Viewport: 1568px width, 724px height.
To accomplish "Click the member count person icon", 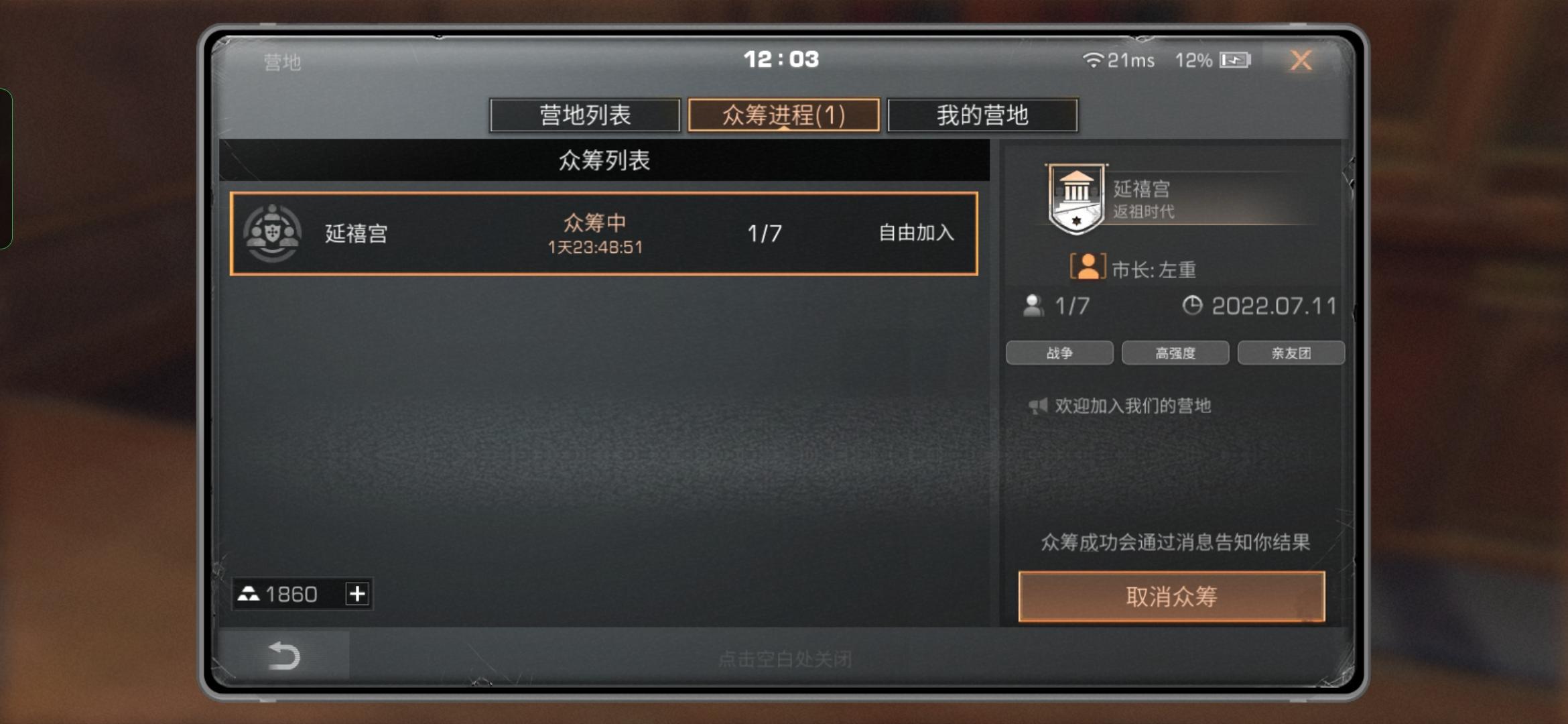I will pyautogui.click(x=1033, y=306).
